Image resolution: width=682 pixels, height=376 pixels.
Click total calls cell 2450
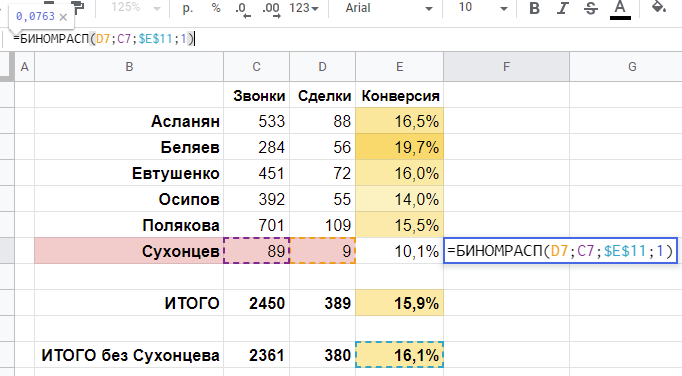point(257,303)
